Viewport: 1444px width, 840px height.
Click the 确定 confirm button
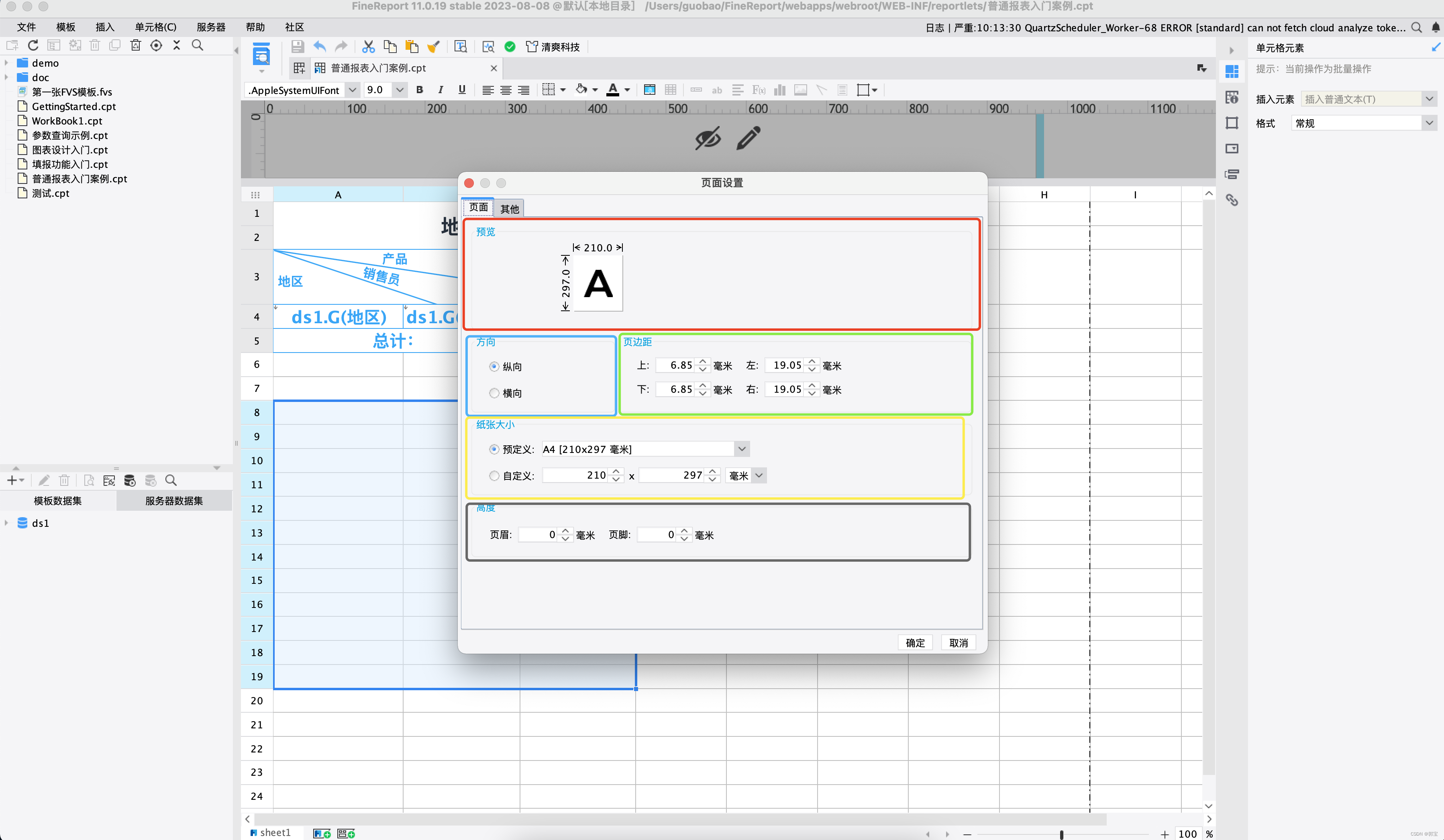point(915,642)
